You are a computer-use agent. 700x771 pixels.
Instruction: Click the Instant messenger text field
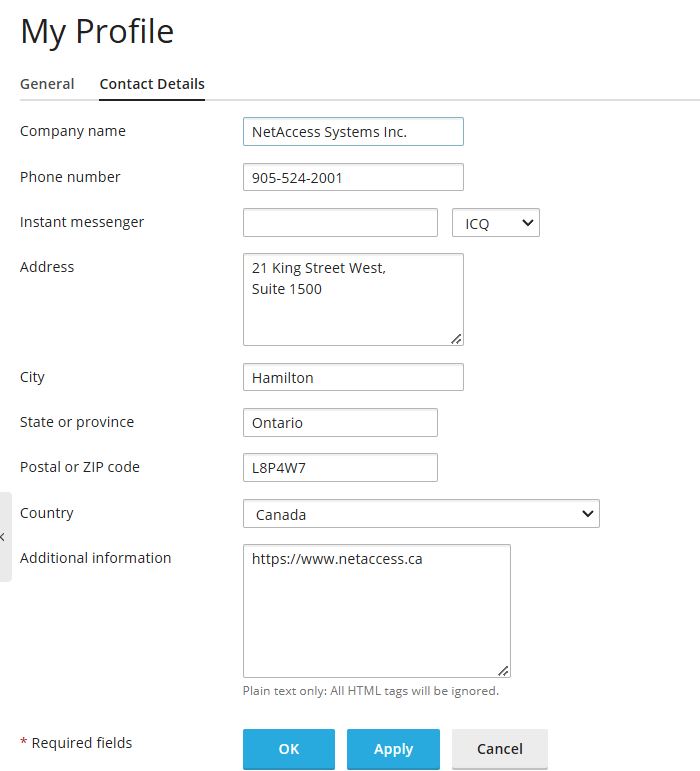pos(340,223)
